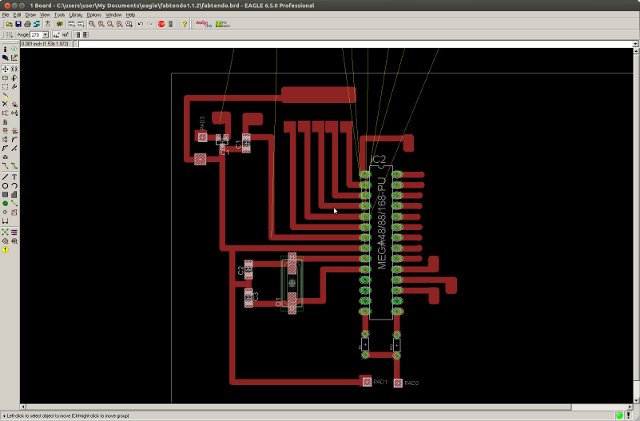The image size is (640, 421).
Task: Open the grid settings icon
Action: click(9, 35)
